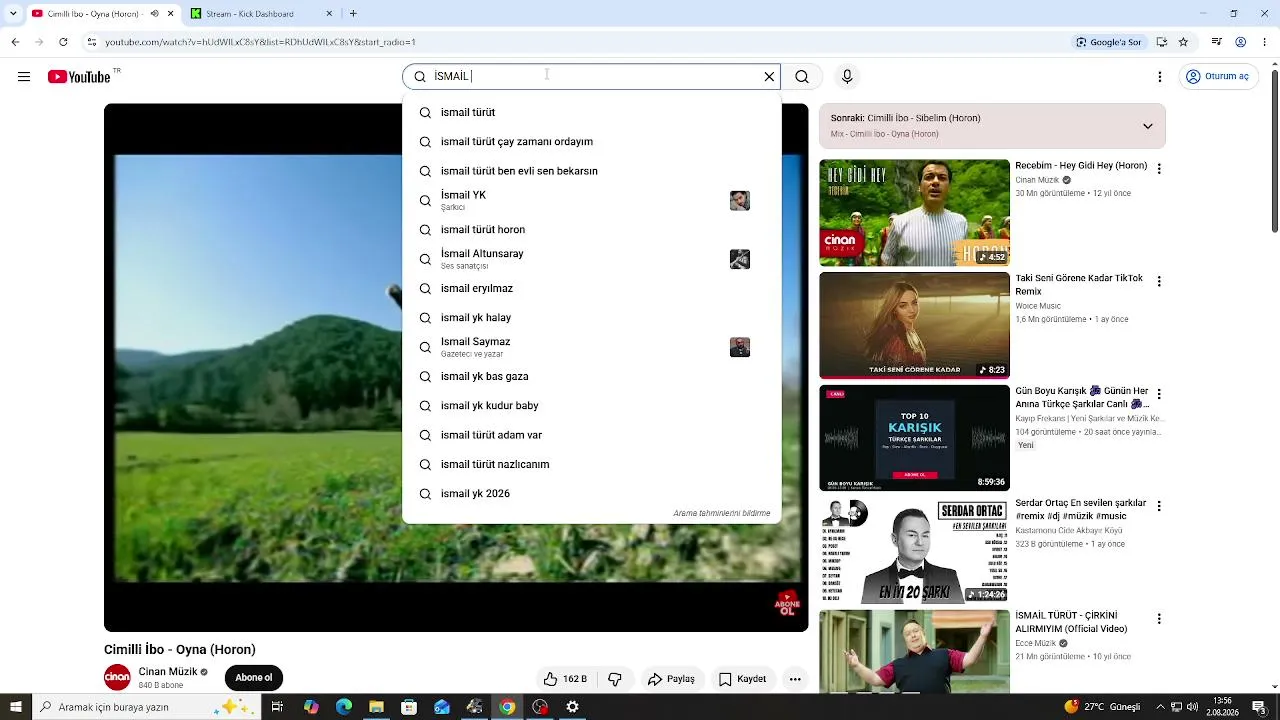
Task: Choose the "ismail türüt adam var" suggestion
Action: (x=591, y=435)
